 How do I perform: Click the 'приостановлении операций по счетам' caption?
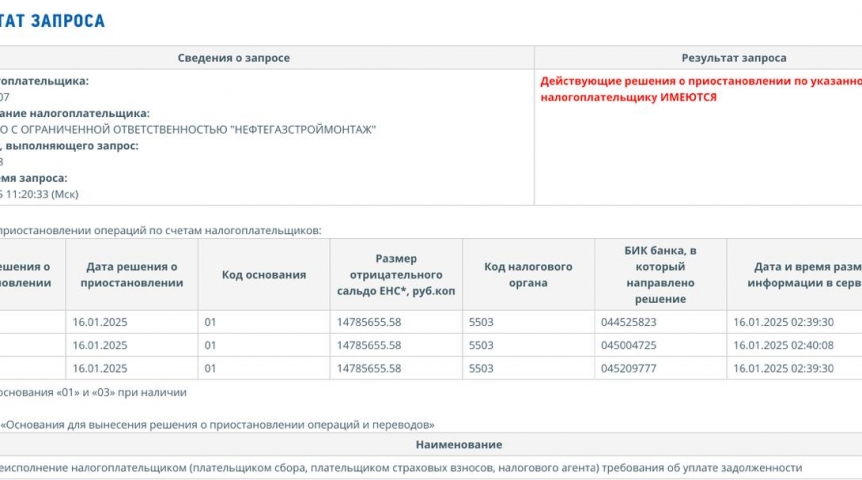161,230
